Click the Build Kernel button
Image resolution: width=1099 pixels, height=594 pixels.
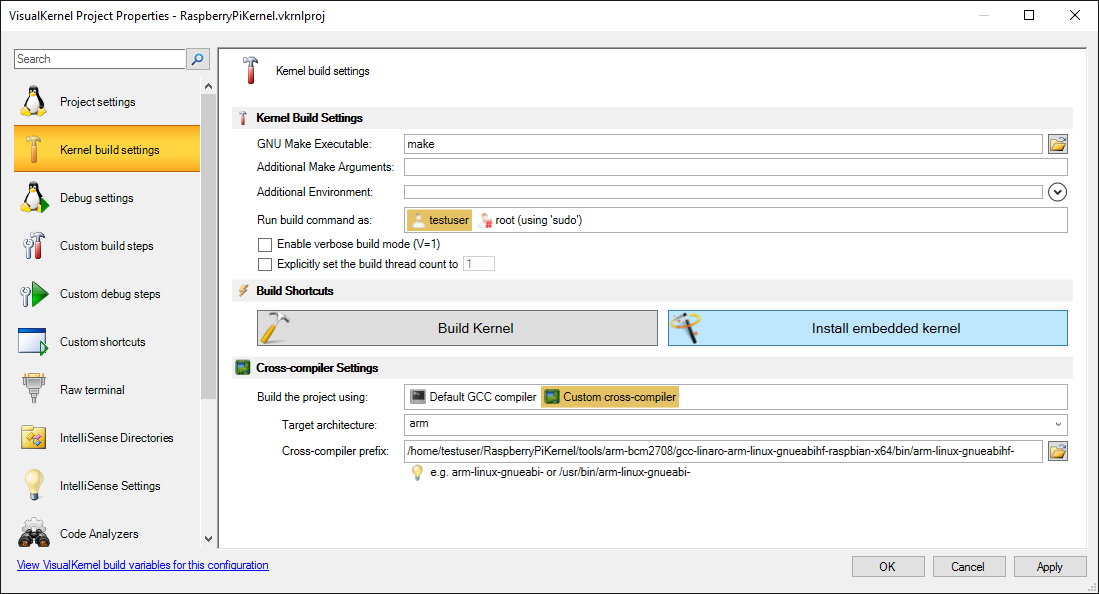tap(457, 328)
